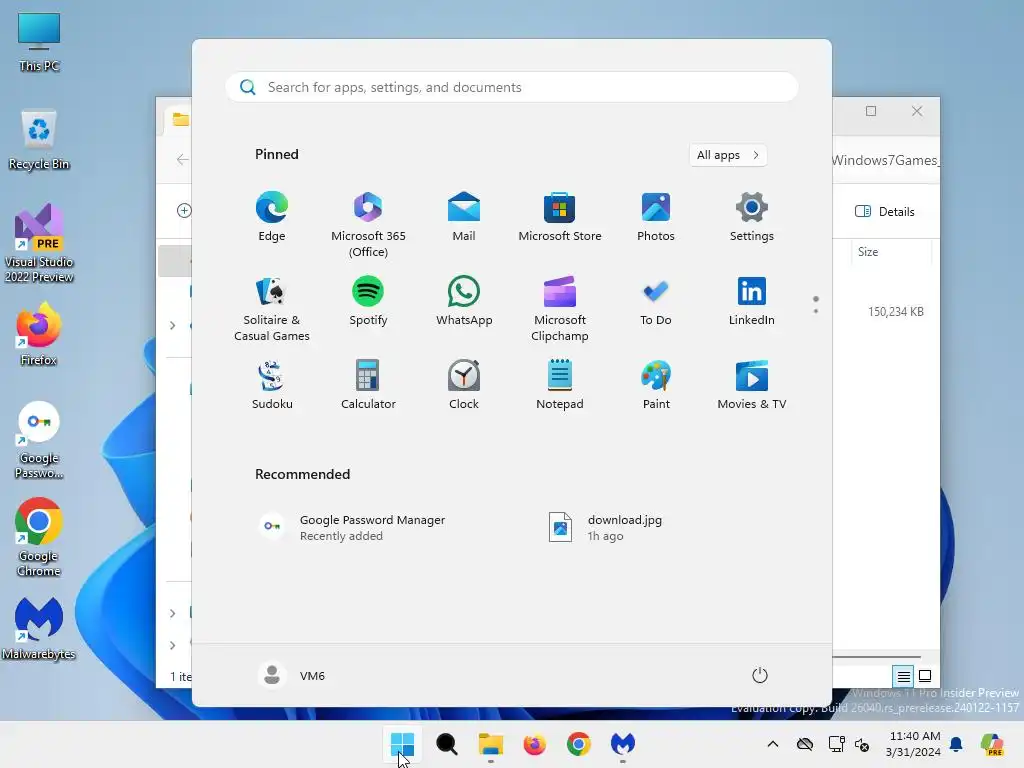Select Malwarebytes desktop shortcut
The image size is (1024, 768).
pos(39,628)
